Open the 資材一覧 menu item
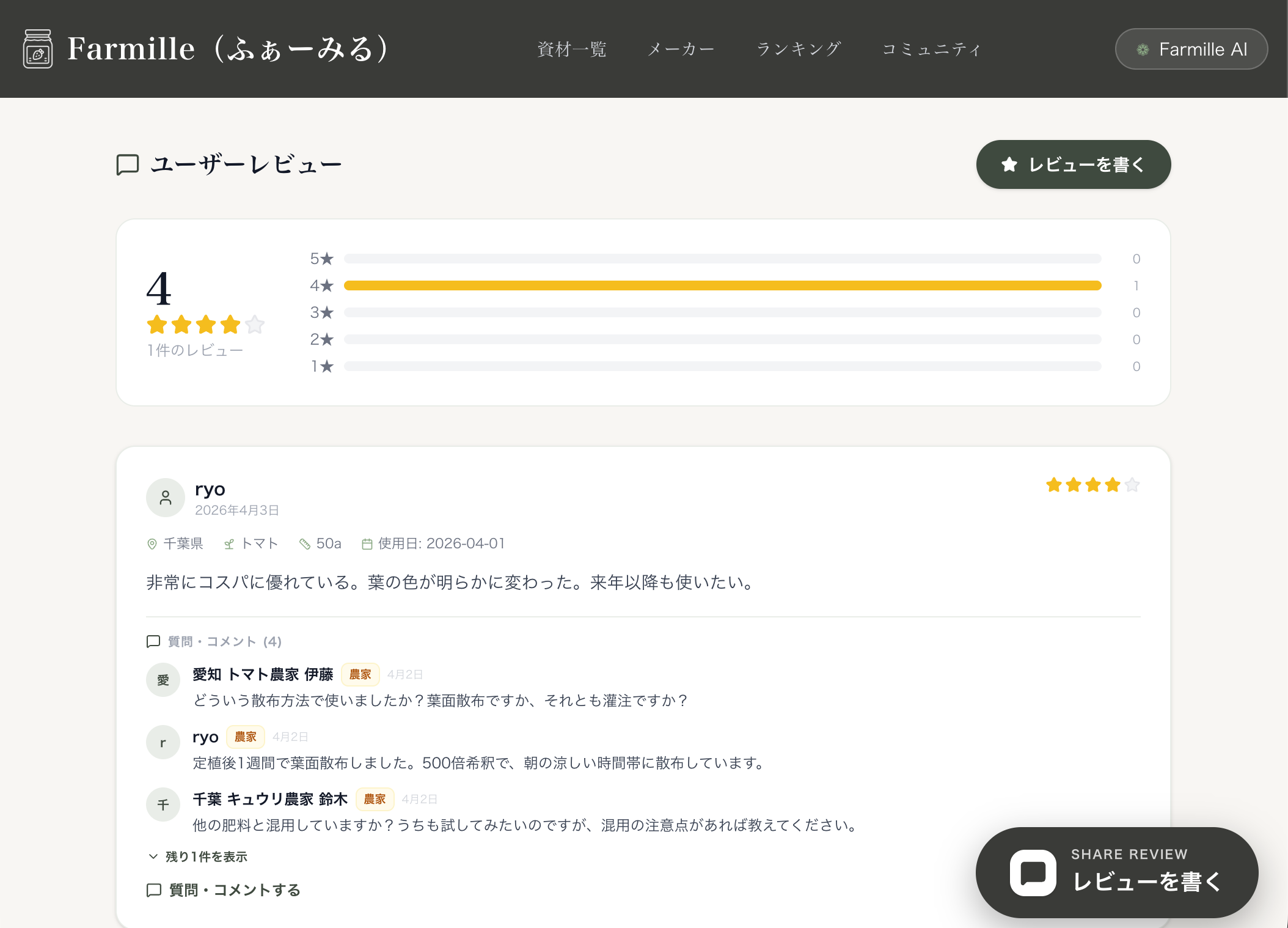The width and height of the screenshot is (1288, 928). click(571, 49)
